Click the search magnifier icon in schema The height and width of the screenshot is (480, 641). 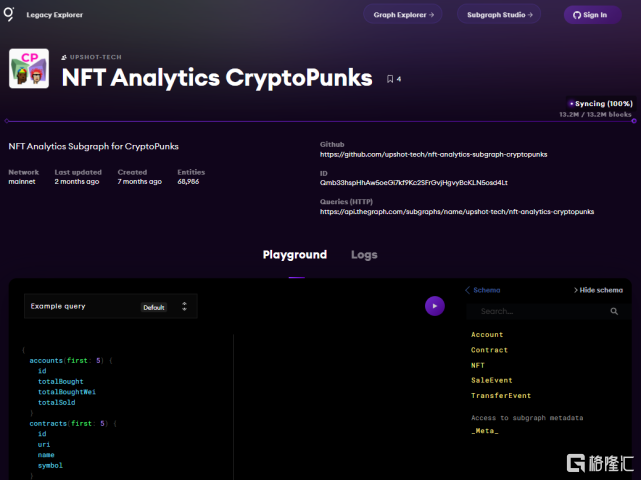[x=615, y=312]
